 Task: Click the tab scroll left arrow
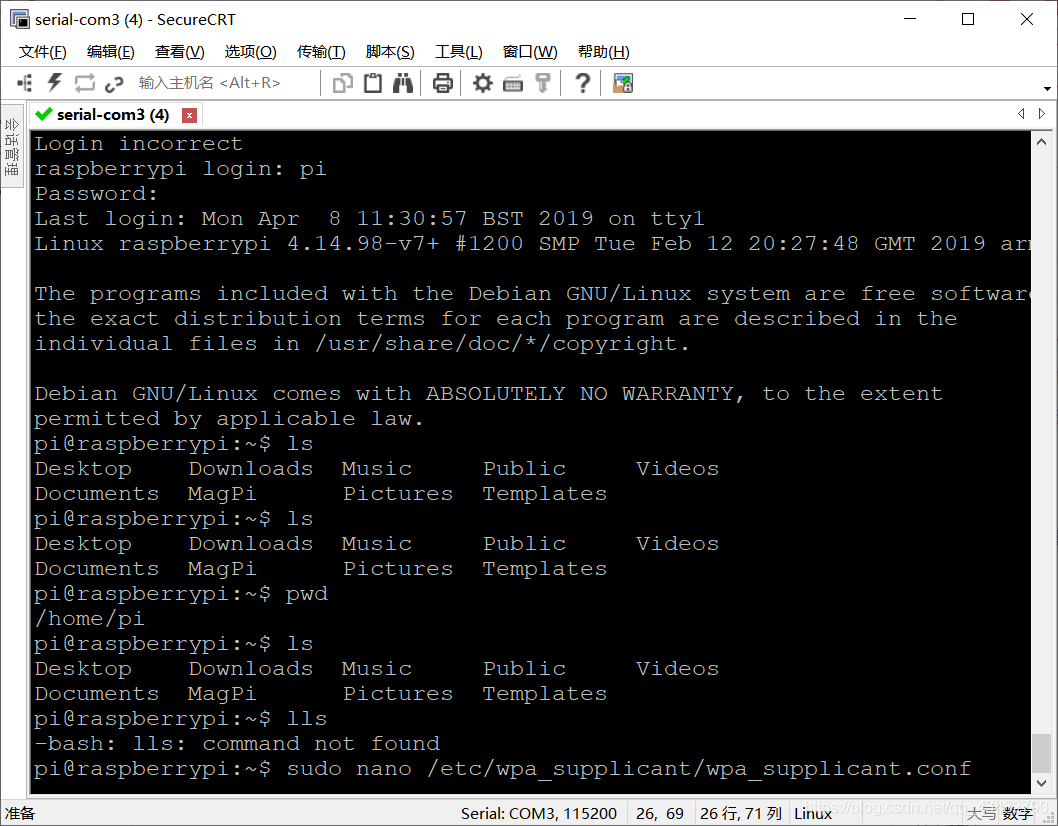click(1021, 114)
